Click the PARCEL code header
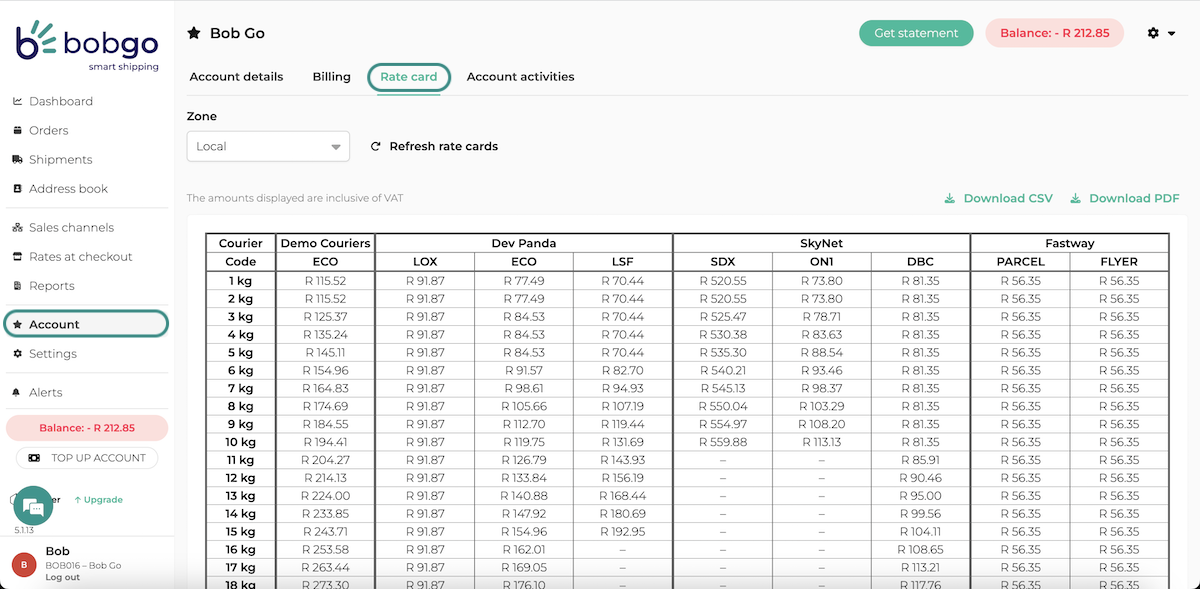The height and width of the screenshot is (589, 1200). point(1020,261)
